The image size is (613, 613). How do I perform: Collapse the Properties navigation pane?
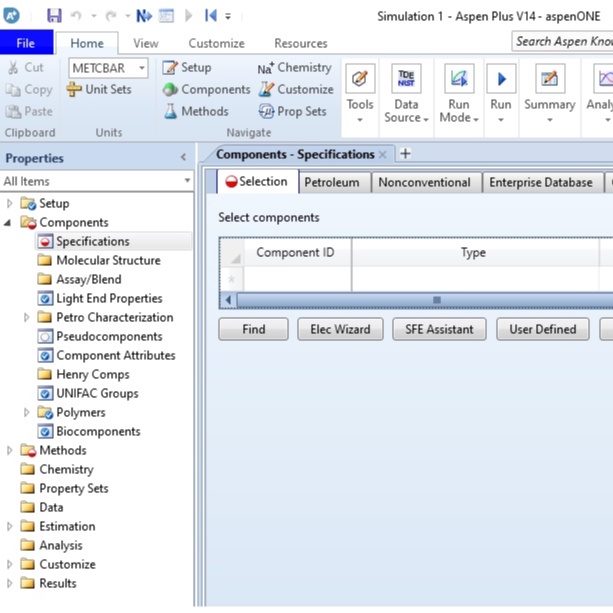[183, 158]
